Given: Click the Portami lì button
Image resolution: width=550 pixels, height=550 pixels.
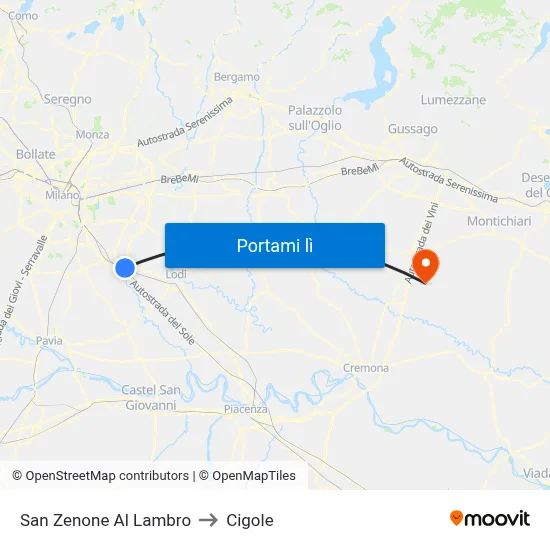Looking at the screenshot, I should click(275, 246).
